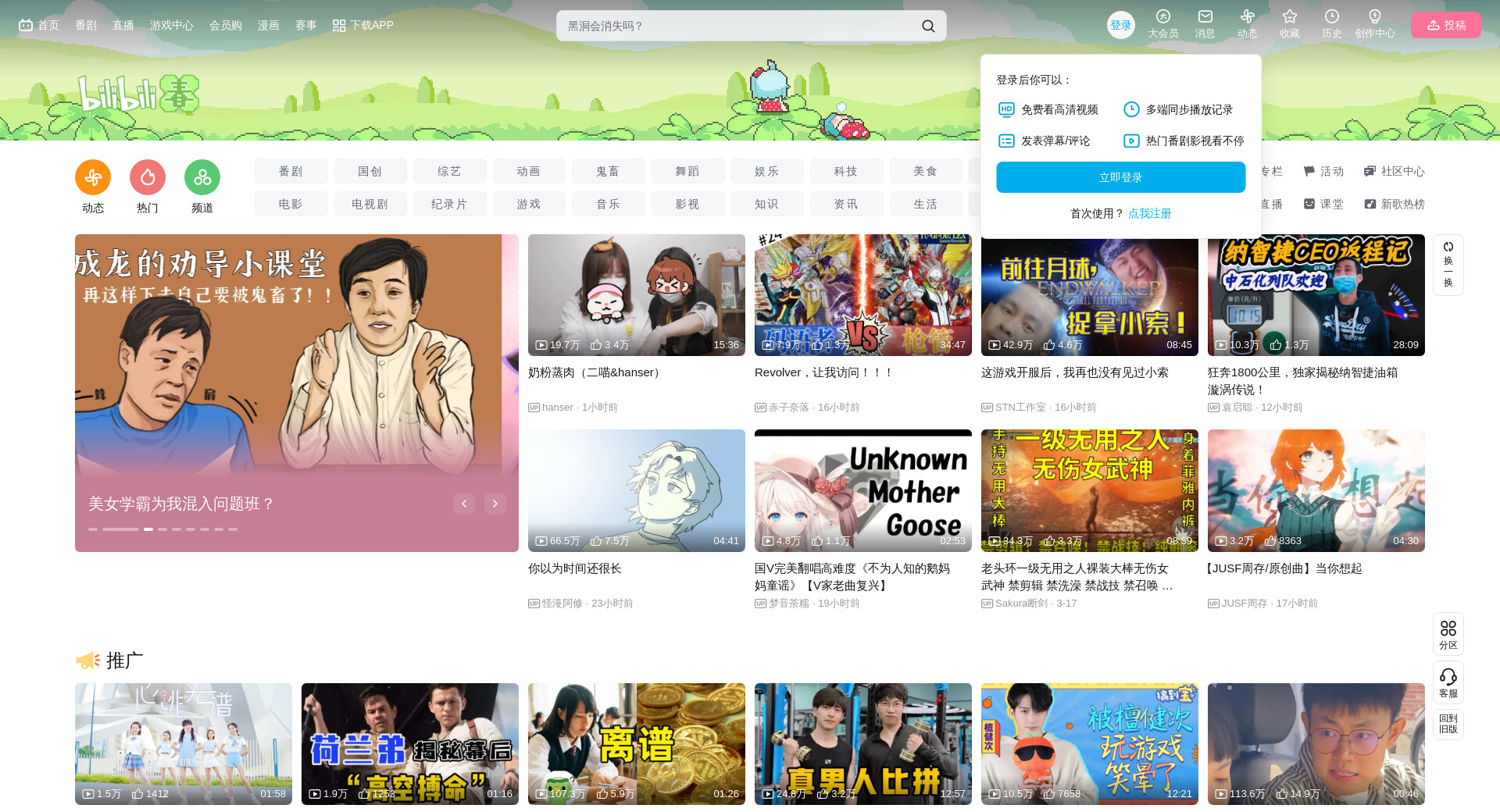Click video title Revolver，让我访问！！！

point(824,372)
